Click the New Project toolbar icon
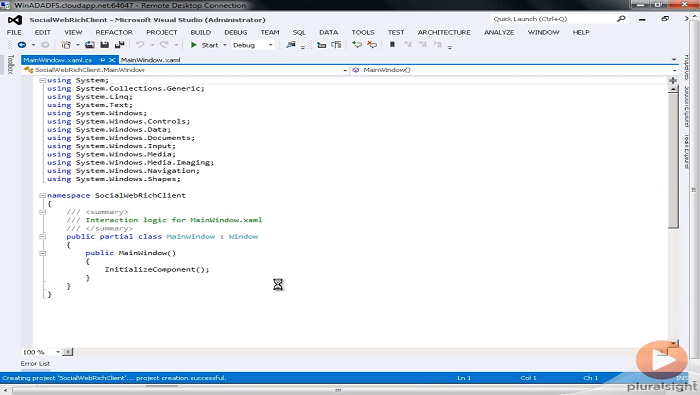Image resolution: width=700 pixels, height=395 pixels. pyautogui.click(x=66, y=45)
